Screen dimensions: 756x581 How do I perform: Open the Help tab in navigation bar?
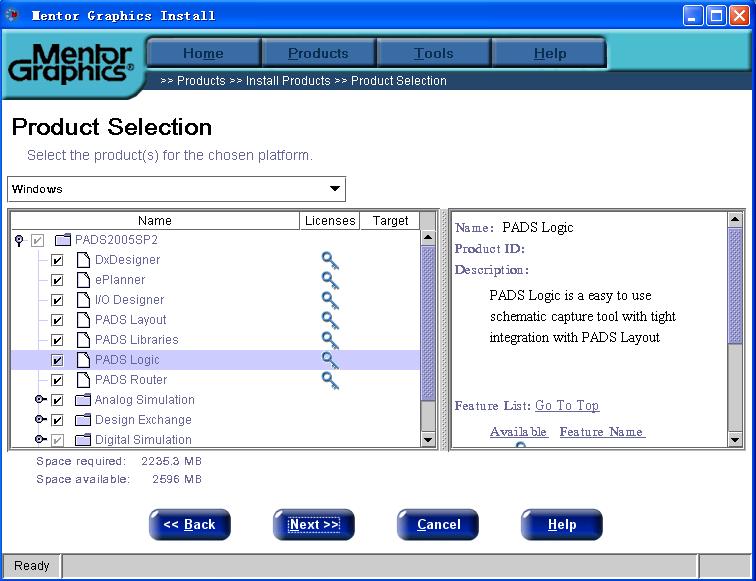[549, 53]
